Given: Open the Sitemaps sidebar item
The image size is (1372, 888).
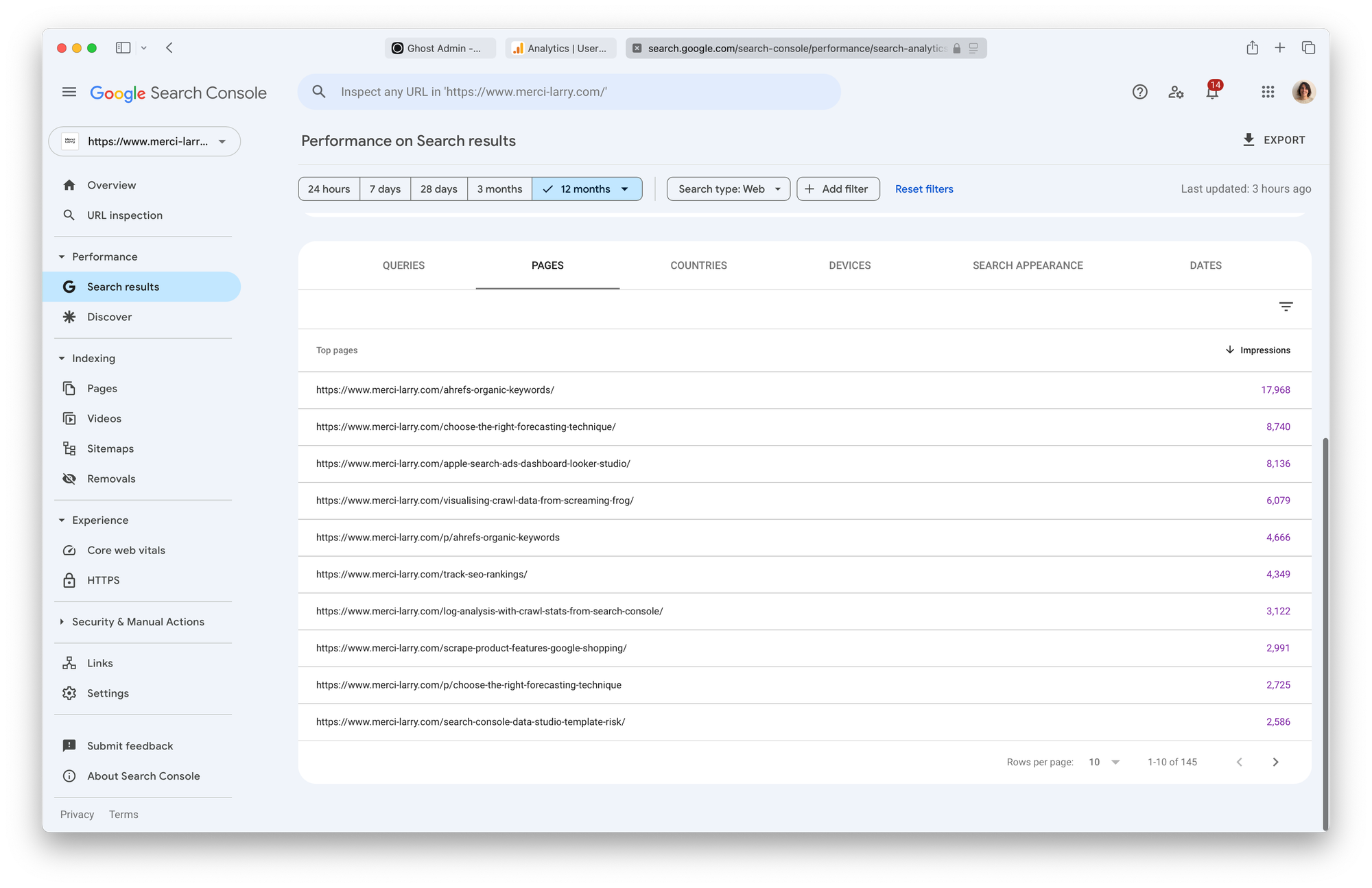Looking at the screenshot, I should coord(110,448).
